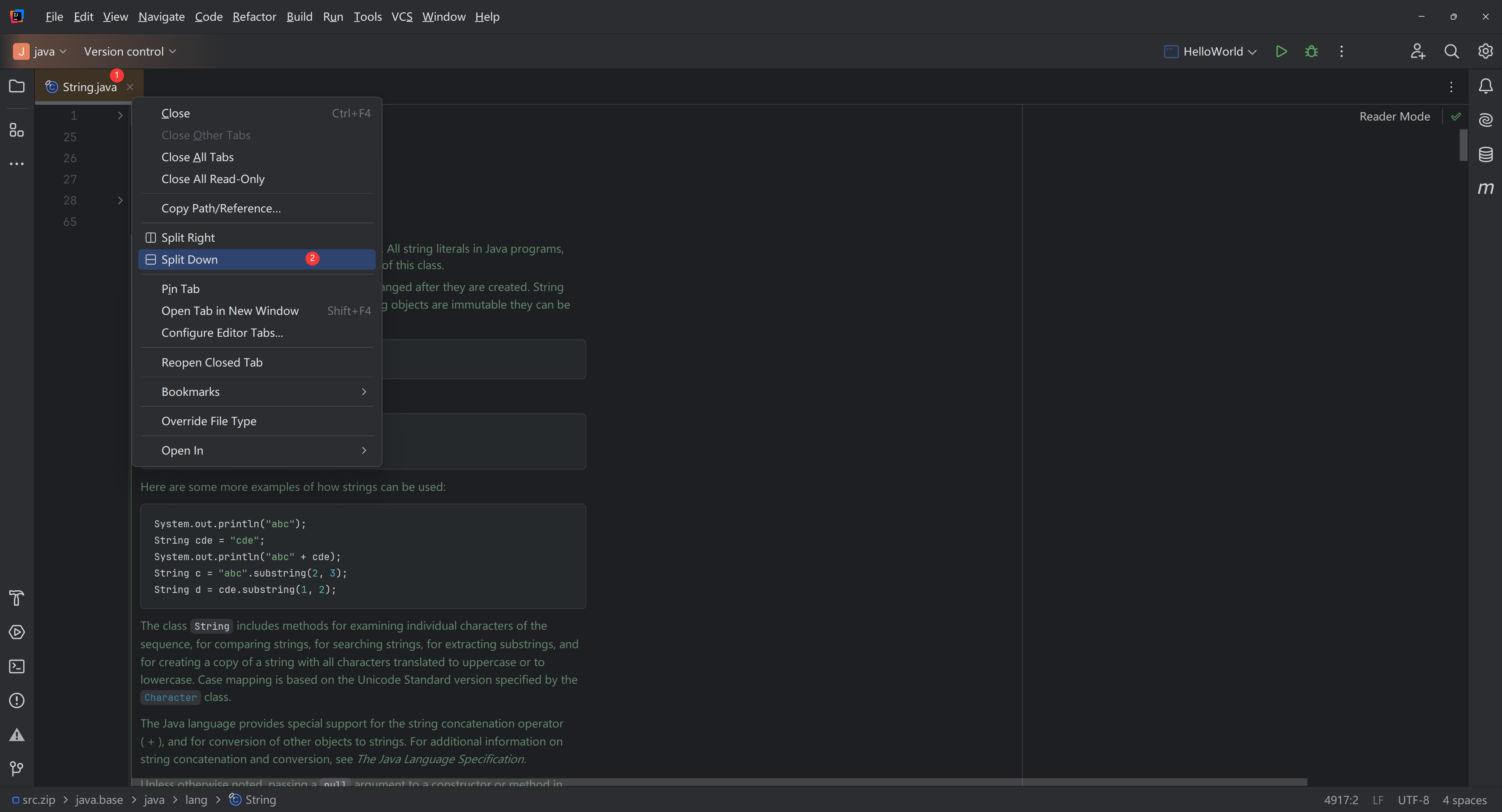
Task: Open the Maven tool window
Action: point(1485,188)
